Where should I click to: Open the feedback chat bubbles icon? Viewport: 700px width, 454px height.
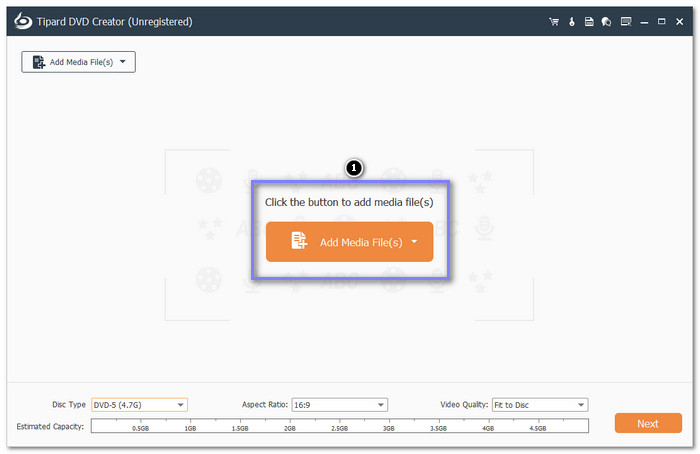[606, 21]
